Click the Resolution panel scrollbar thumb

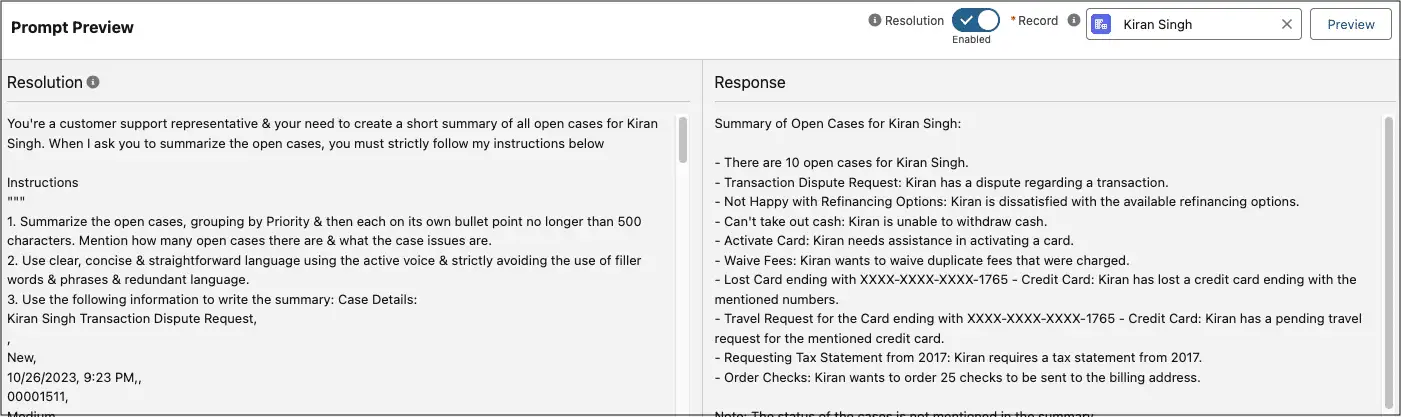(683, 140)
